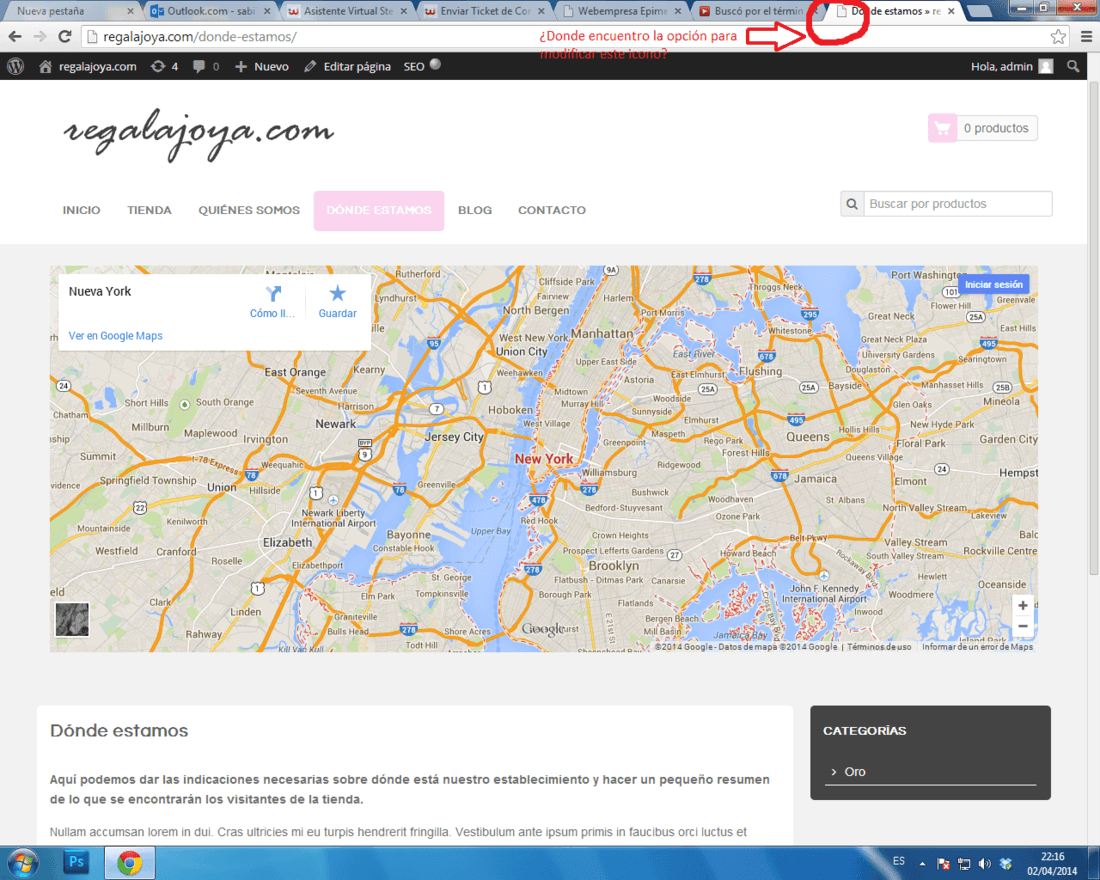Switch map to satellite thumbnail
Viewport: 1100px width, 880px height.
tap(72, 619)
